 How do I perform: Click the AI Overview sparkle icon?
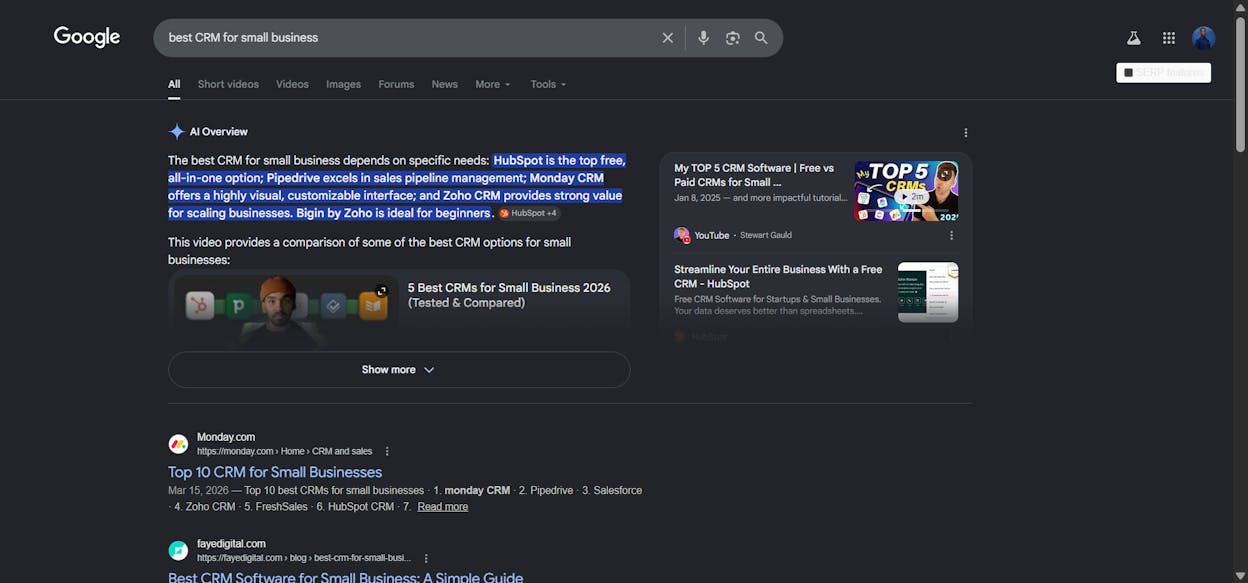point(177,132)
